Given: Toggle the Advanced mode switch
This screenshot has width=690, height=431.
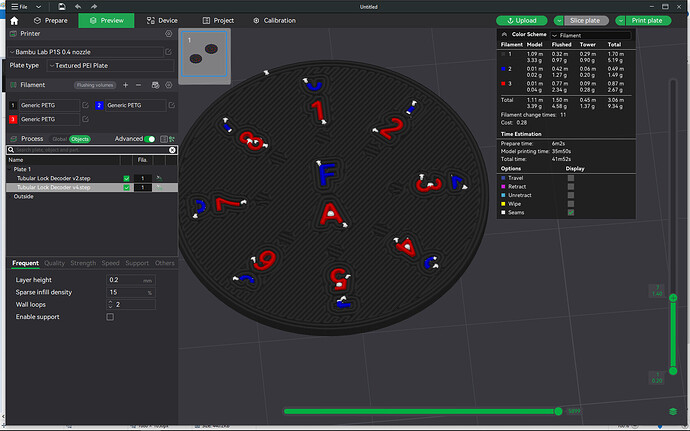Looking at the screenshot, I should click(x=150, y=139).
